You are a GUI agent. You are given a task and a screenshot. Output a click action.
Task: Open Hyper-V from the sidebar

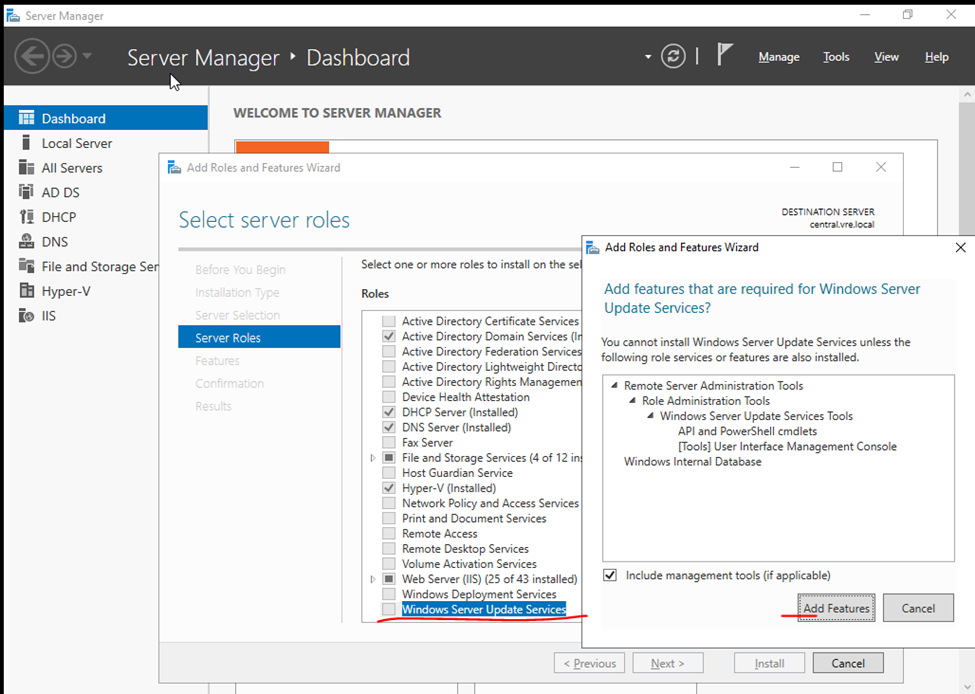tap(67, 291)
